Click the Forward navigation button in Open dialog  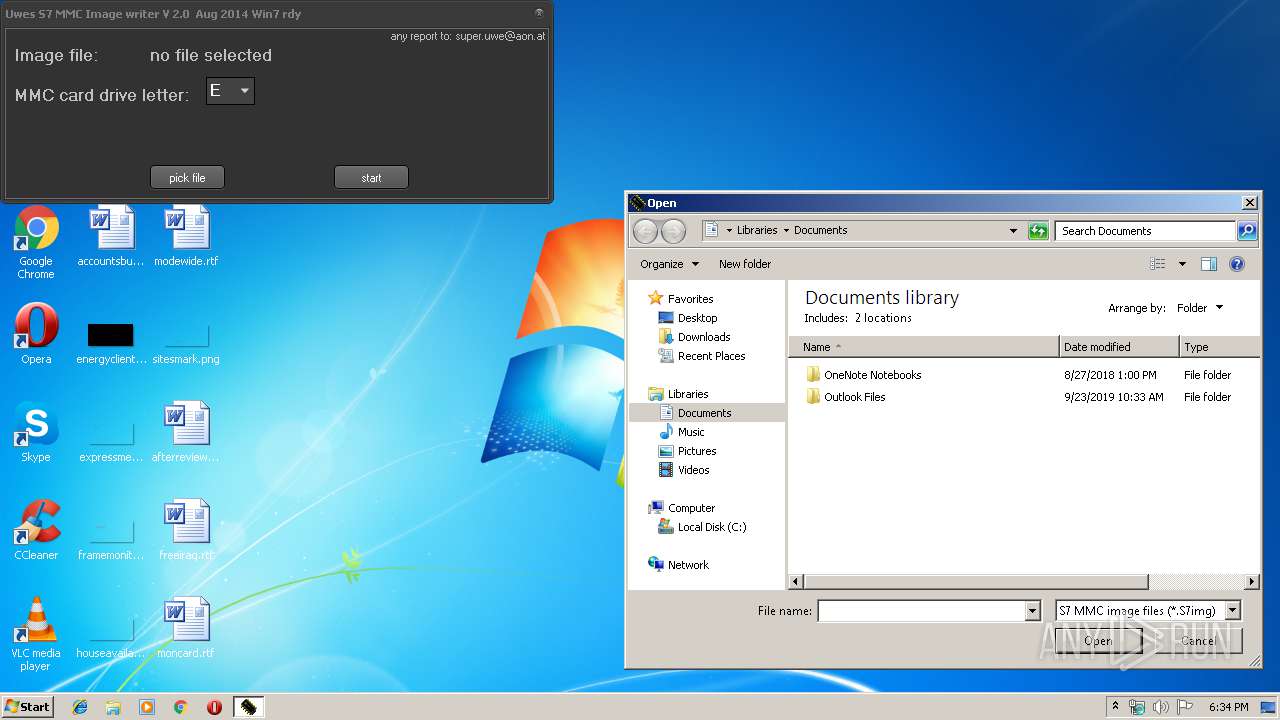tap(673, 231)
